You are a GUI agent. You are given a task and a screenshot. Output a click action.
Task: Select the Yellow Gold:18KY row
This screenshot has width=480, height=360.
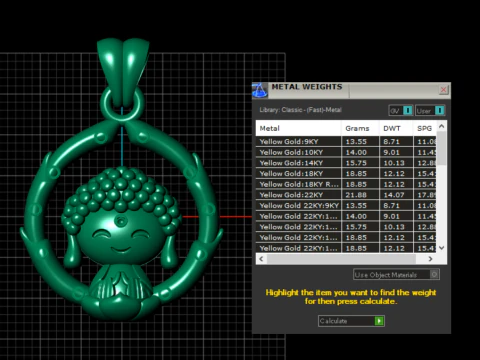pos(346,174)
